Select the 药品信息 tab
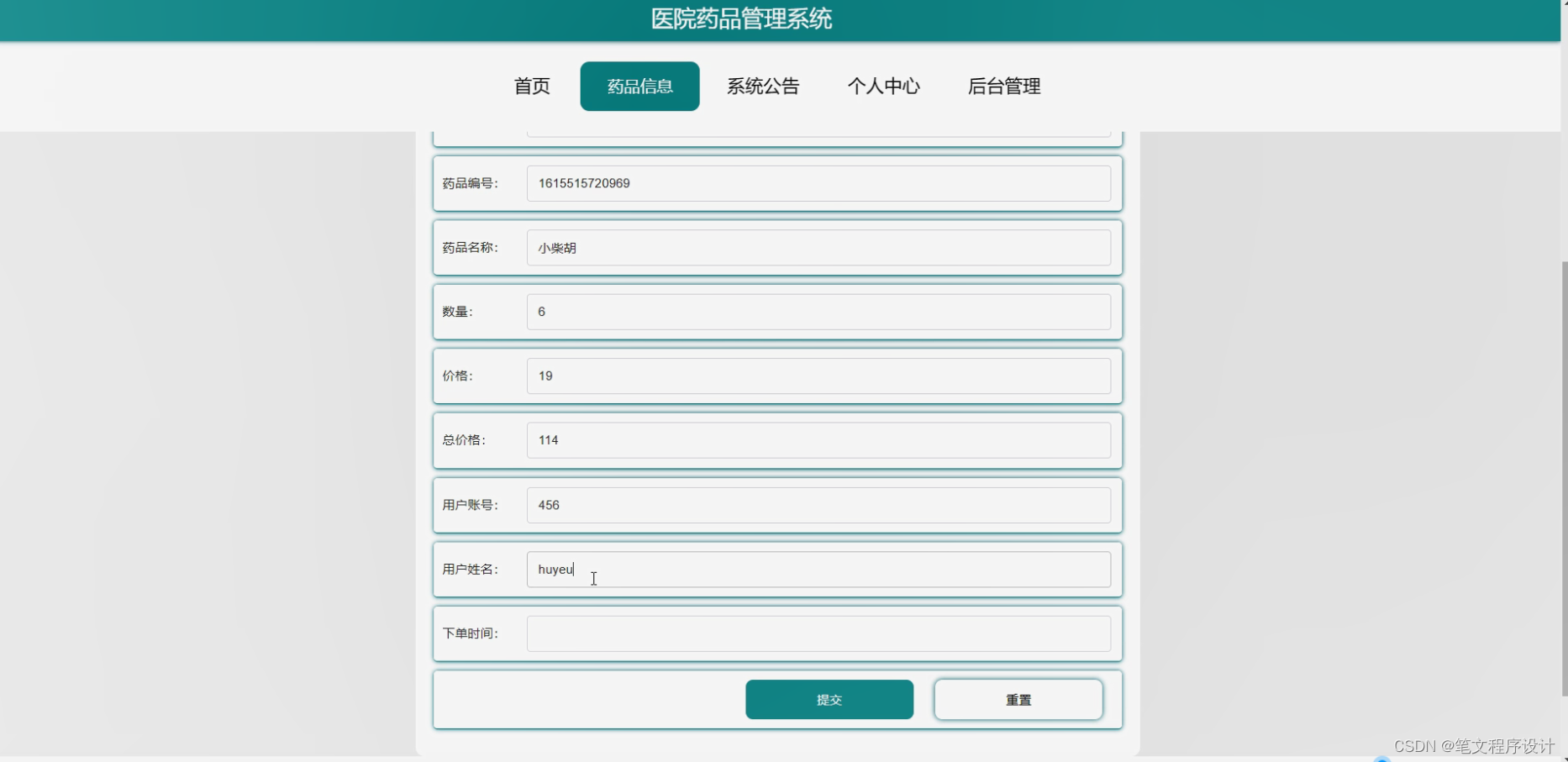This screenshot has height=762, width=1568. 639,86
